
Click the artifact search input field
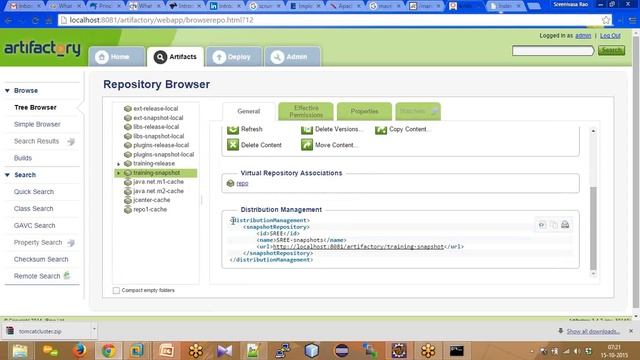click(553, 50)
